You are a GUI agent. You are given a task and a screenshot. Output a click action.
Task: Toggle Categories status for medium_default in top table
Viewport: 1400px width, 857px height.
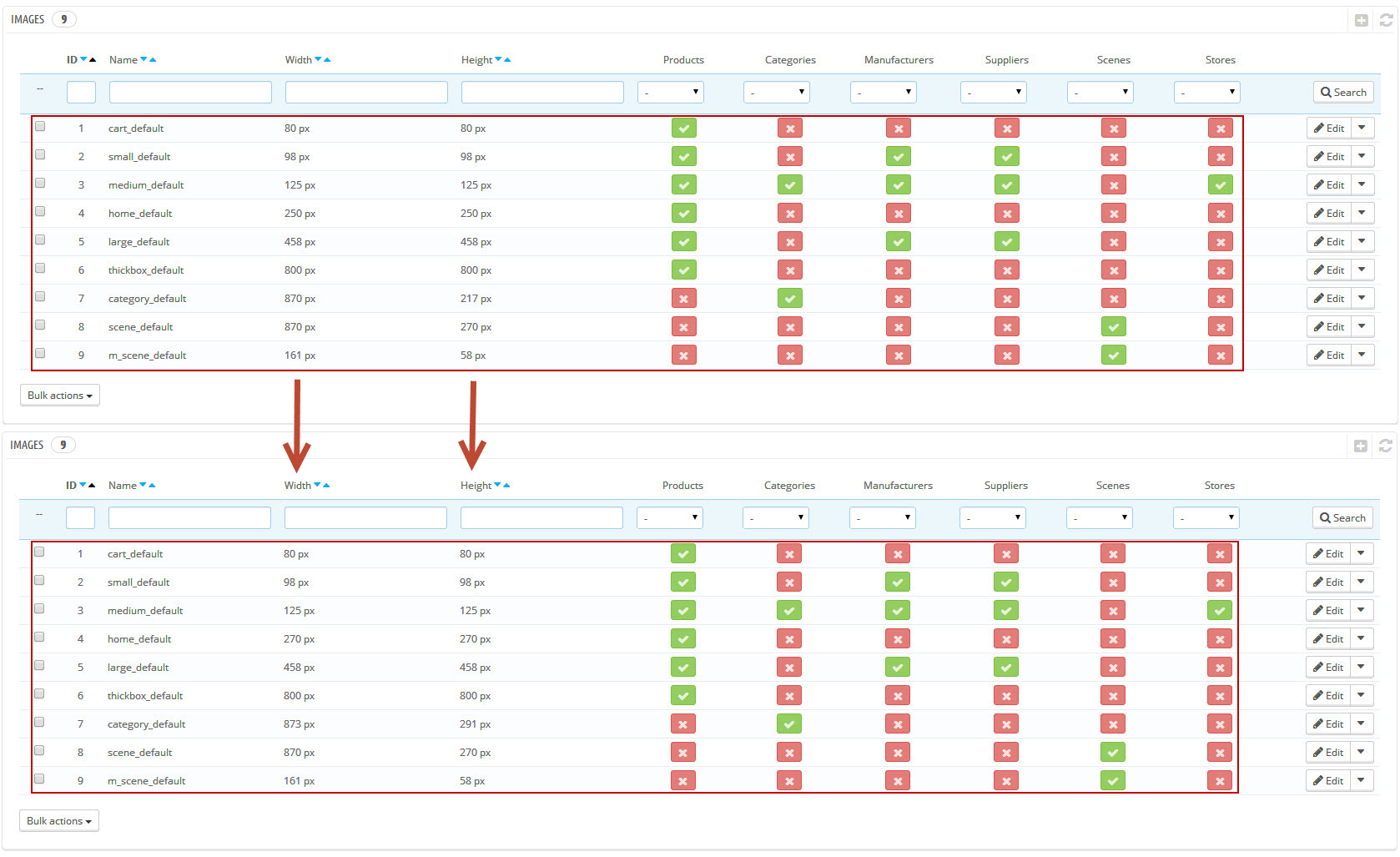[789, 185]
